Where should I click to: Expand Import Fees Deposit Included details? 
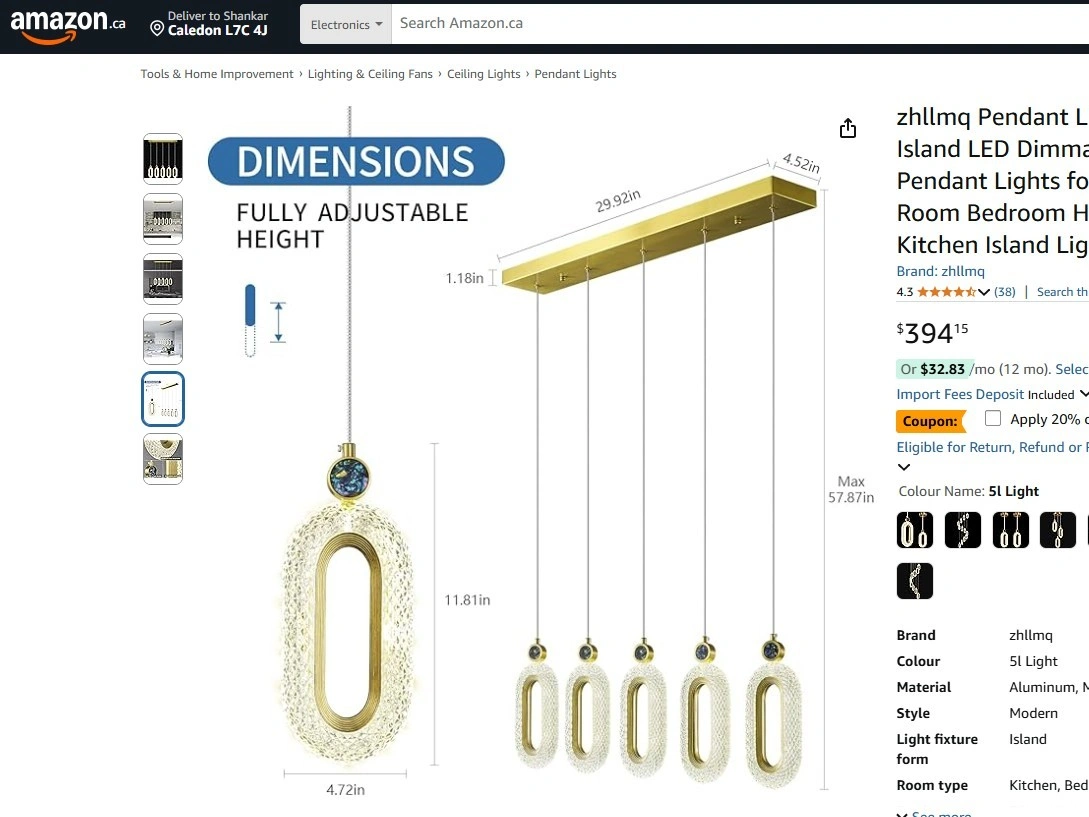[1084, 394]
